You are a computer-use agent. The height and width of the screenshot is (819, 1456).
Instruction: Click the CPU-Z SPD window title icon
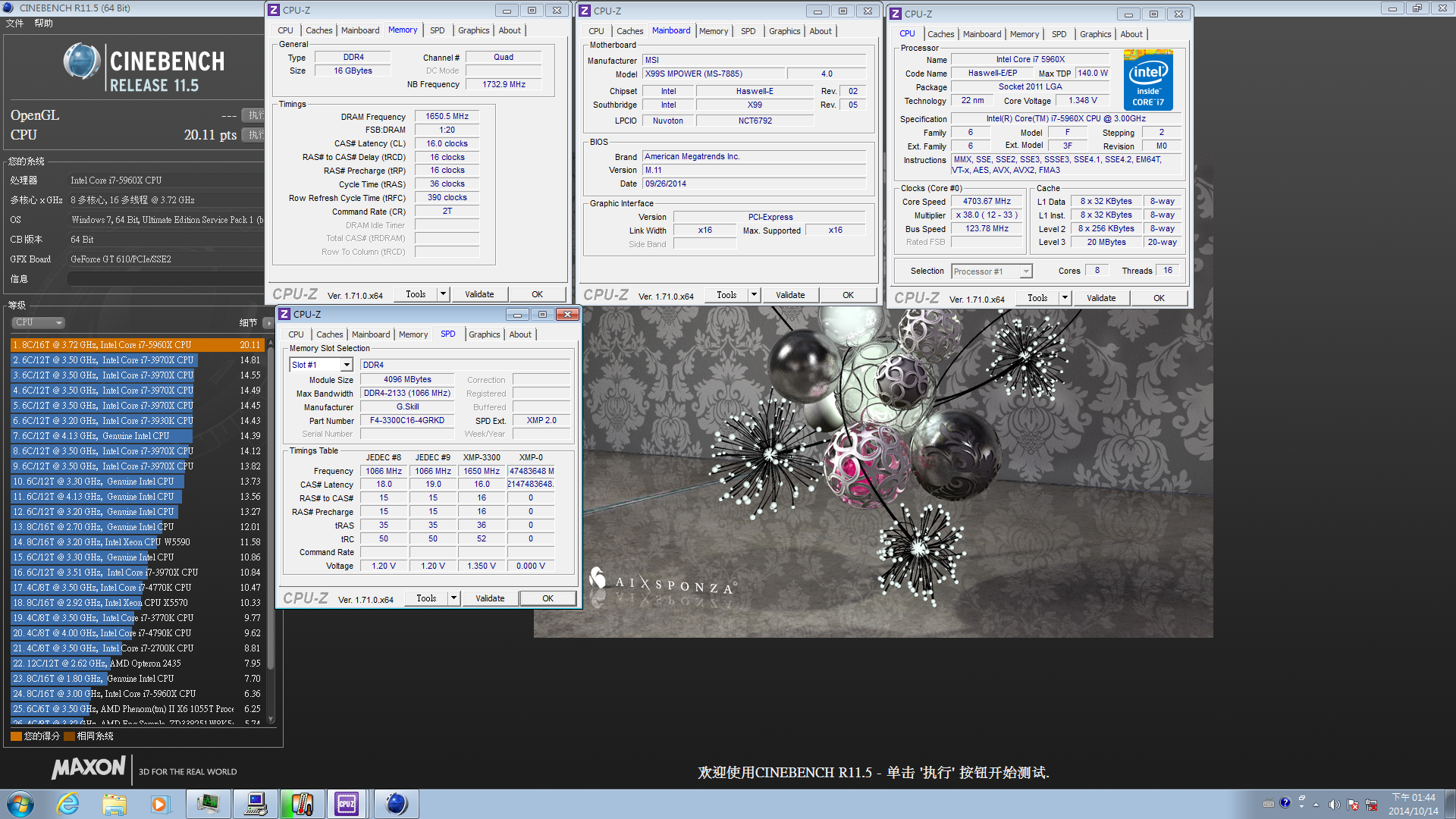click(284, 314)
